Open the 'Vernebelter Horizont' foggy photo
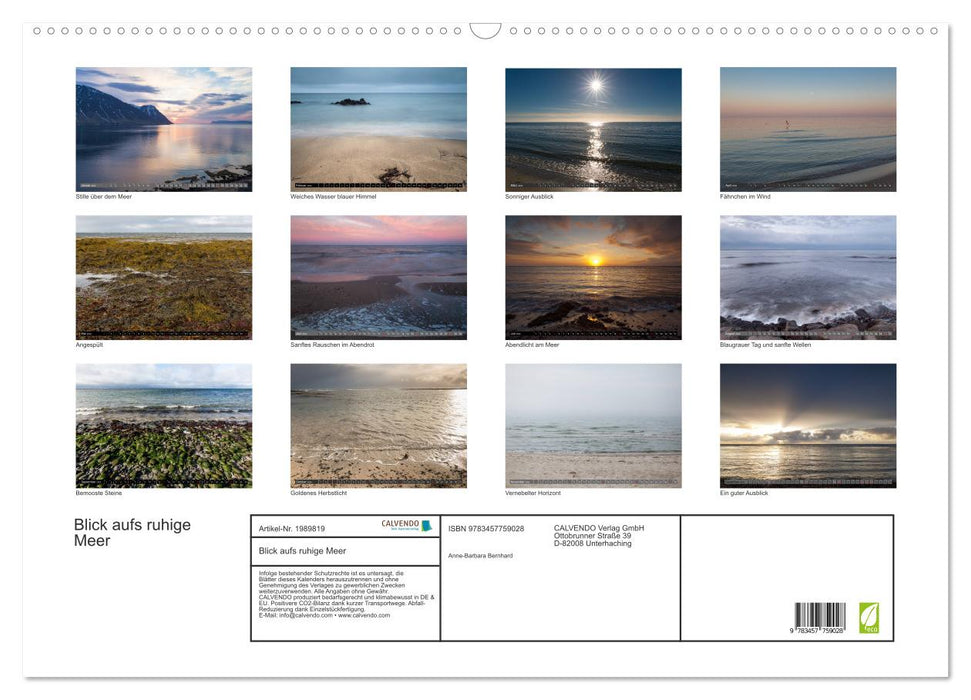The image size is (971, 700). pos(593,425)
